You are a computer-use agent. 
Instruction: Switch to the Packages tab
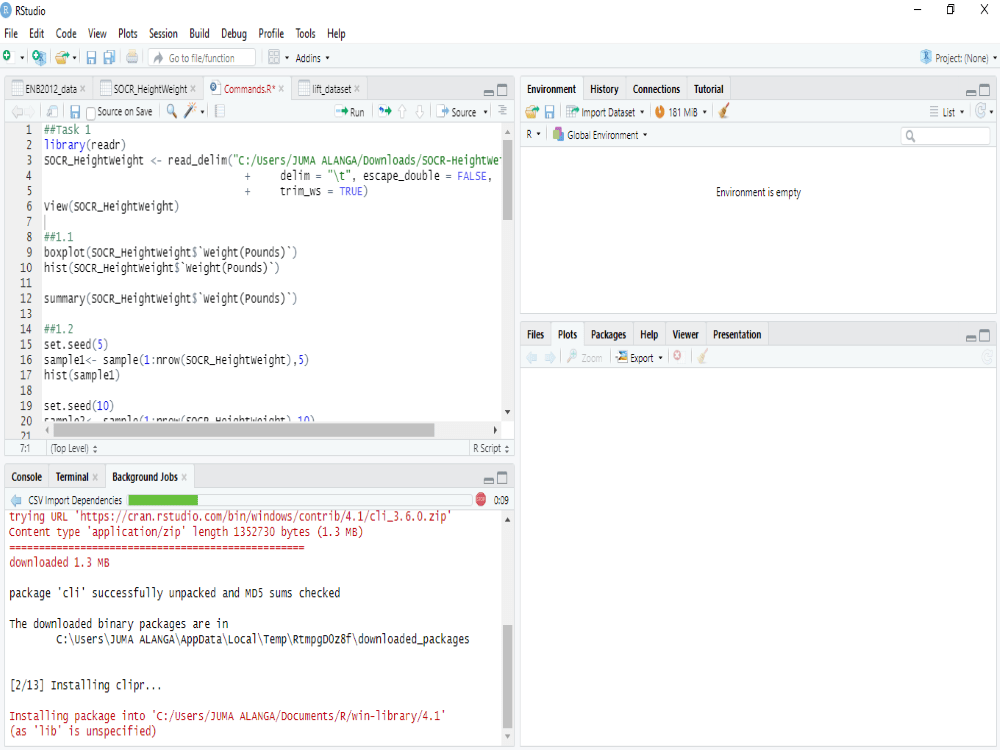click(608, 334)
